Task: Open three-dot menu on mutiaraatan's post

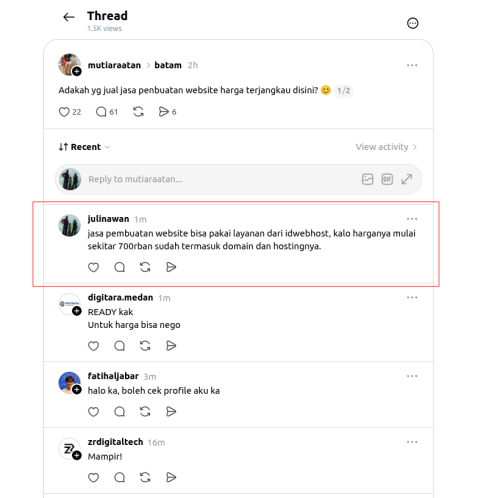Action: pos(412,65)
